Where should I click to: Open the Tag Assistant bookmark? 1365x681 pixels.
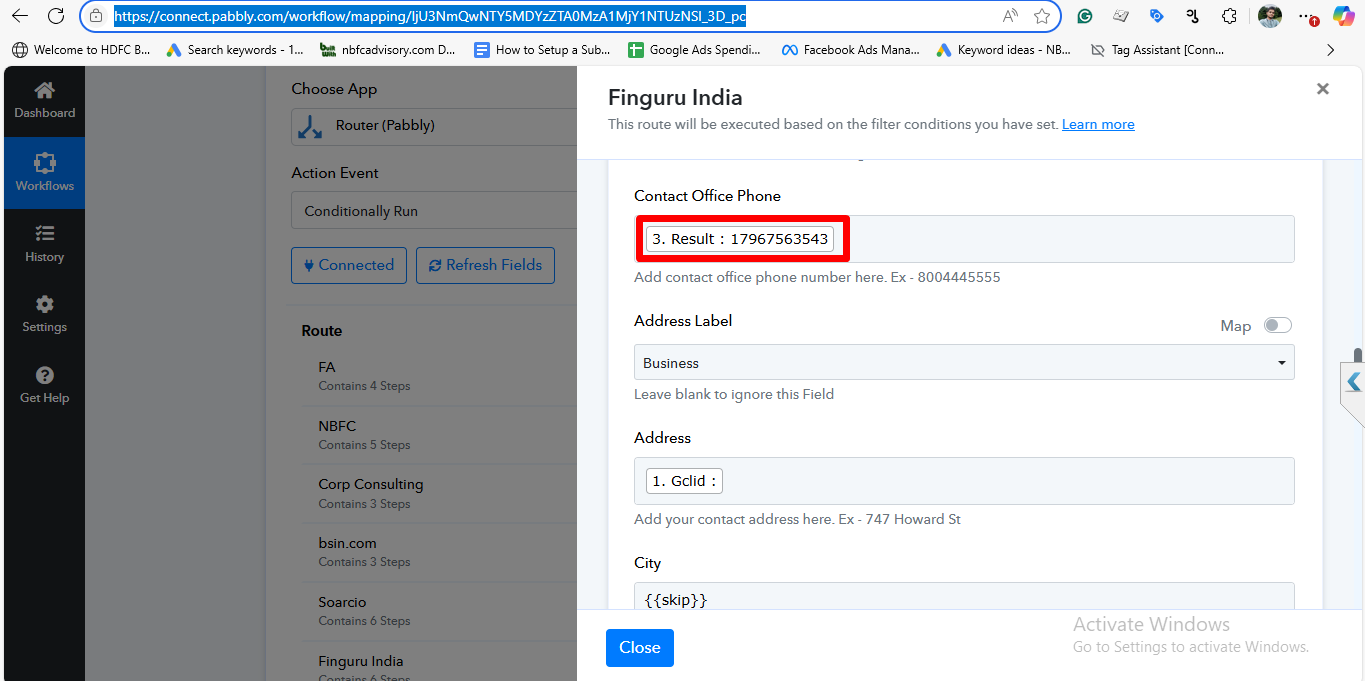pyautogui.click(x=1157, y=49)
